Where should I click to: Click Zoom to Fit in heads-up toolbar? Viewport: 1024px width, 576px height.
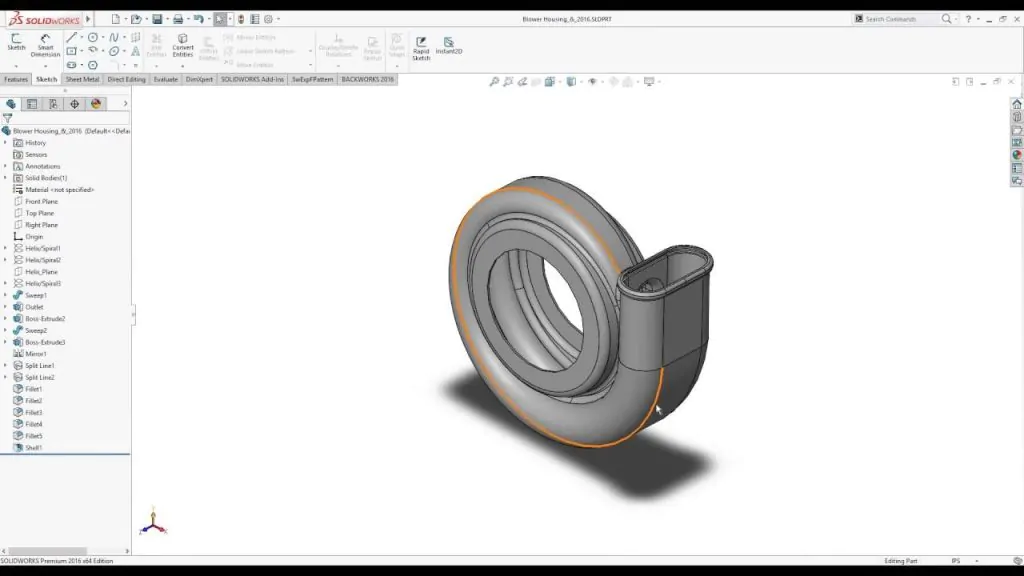pos(494,82)
